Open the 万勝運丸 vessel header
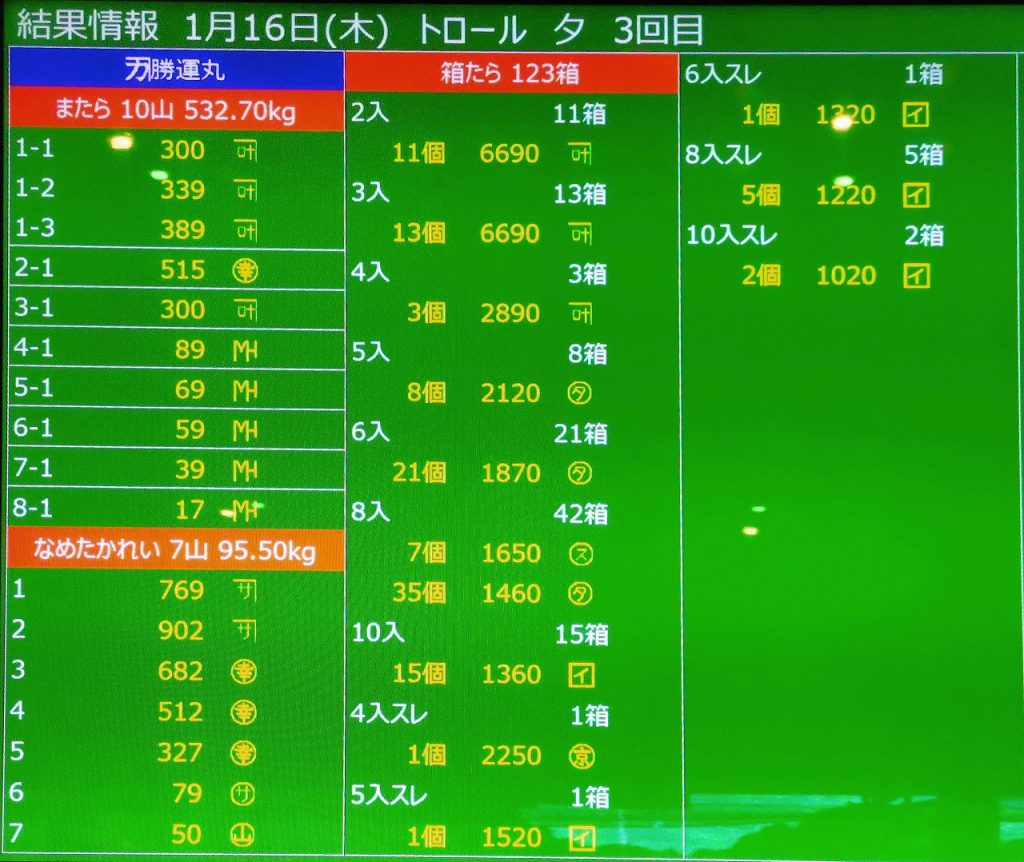The width and height of the screenshot is (1024, 862). click(x=176, y=70)
